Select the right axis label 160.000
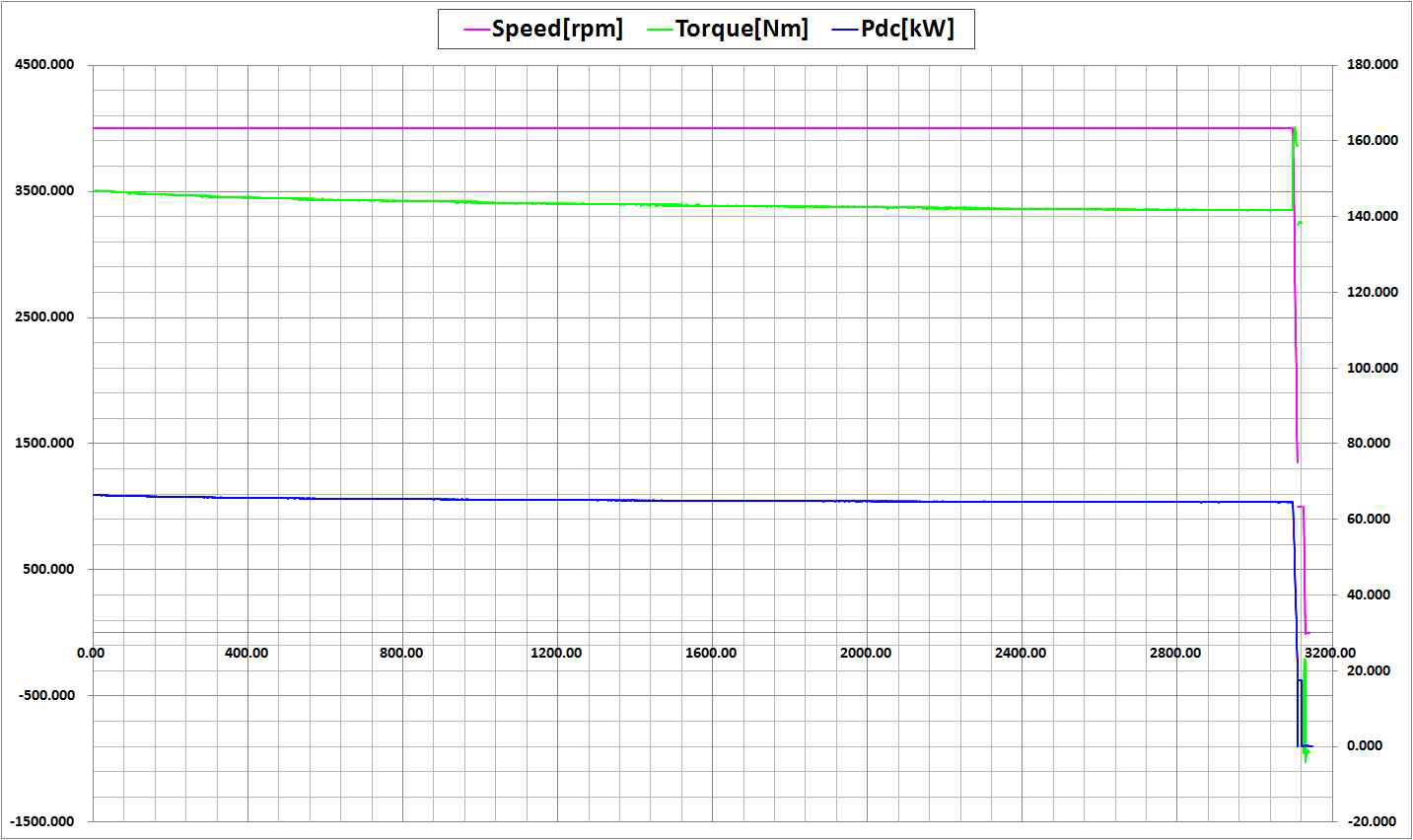Viewport: 1413px width, 840px height. pos(1373,141)
